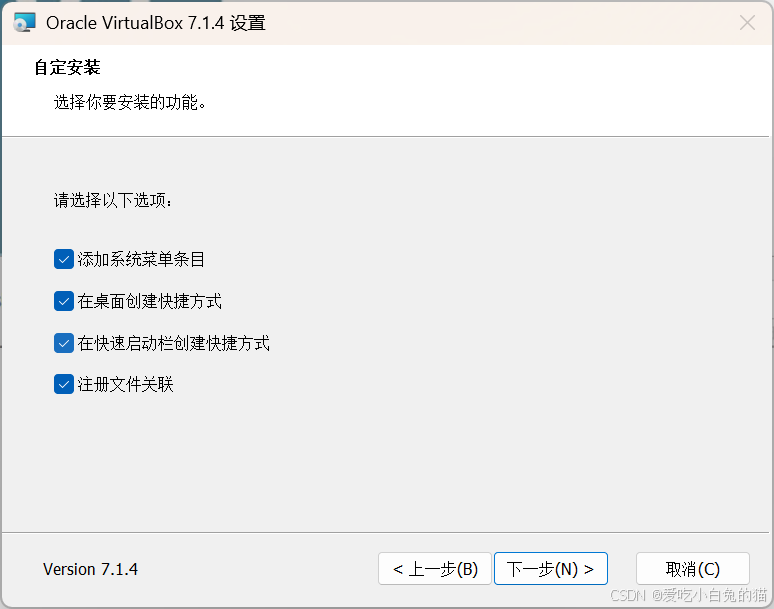Disable the 在快速启动栏创建快捷方式 checkbox
This screenshot has width=774, height=609.
pyautogui.click(x=64, y=343)
